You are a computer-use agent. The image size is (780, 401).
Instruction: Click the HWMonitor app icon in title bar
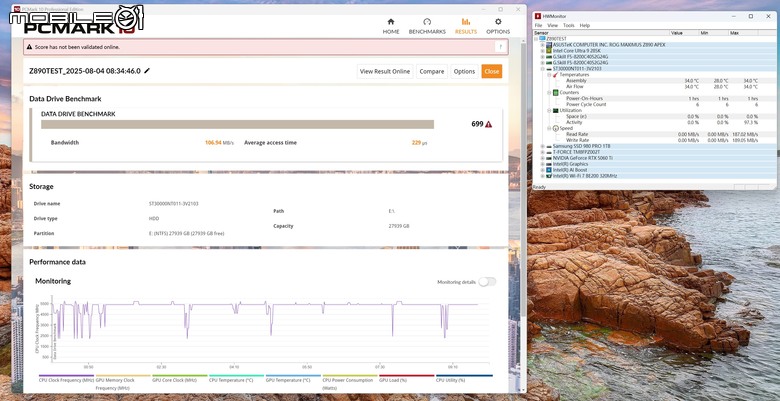pos(538,16)
